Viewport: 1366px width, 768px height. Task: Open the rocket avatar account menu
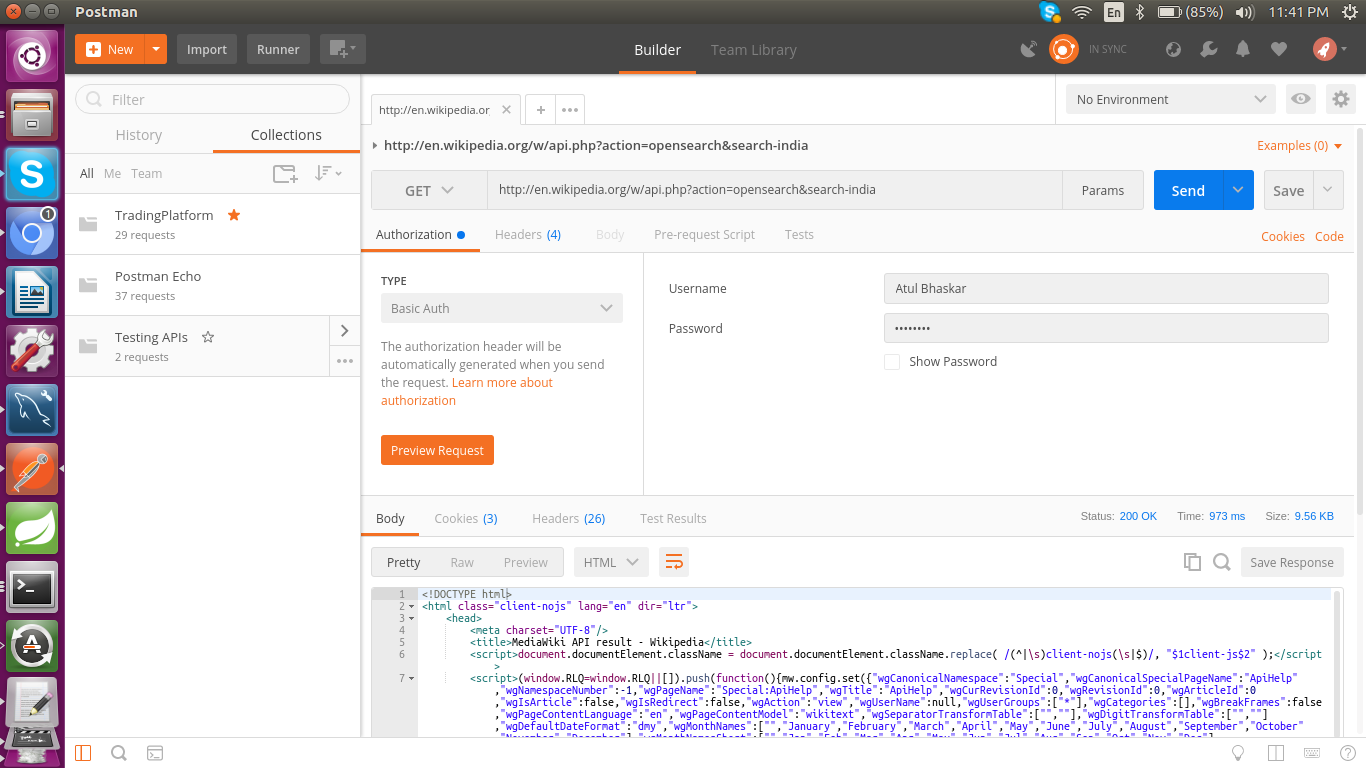(1330, 49)
